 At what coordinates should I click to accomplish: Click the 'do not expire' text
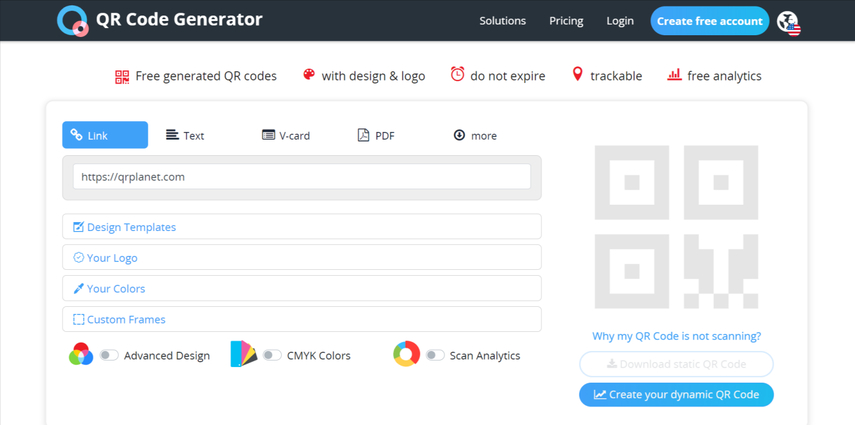[508, 76]
